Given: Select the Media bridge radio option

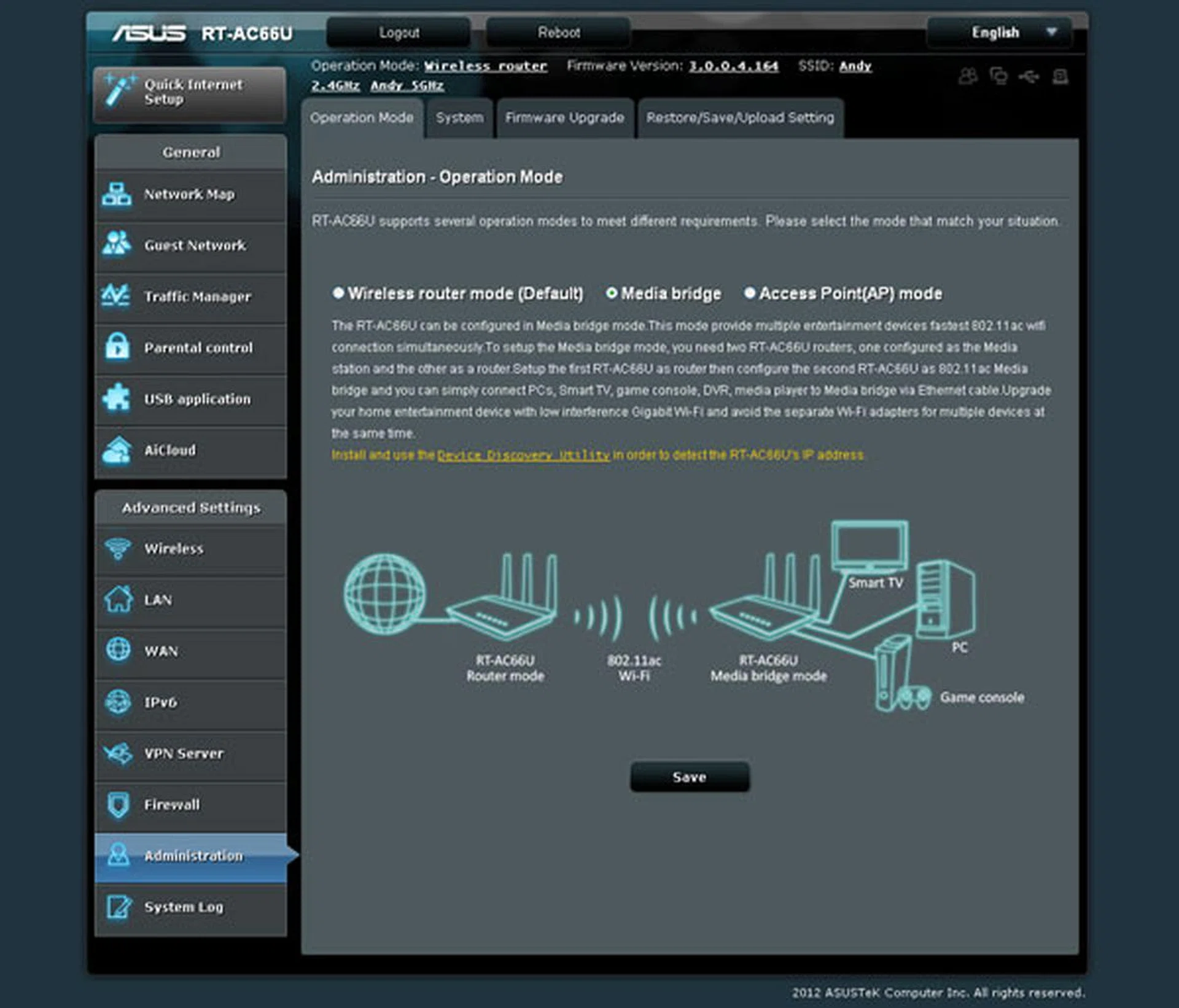Looking at the screenshot, I should 612,293.
